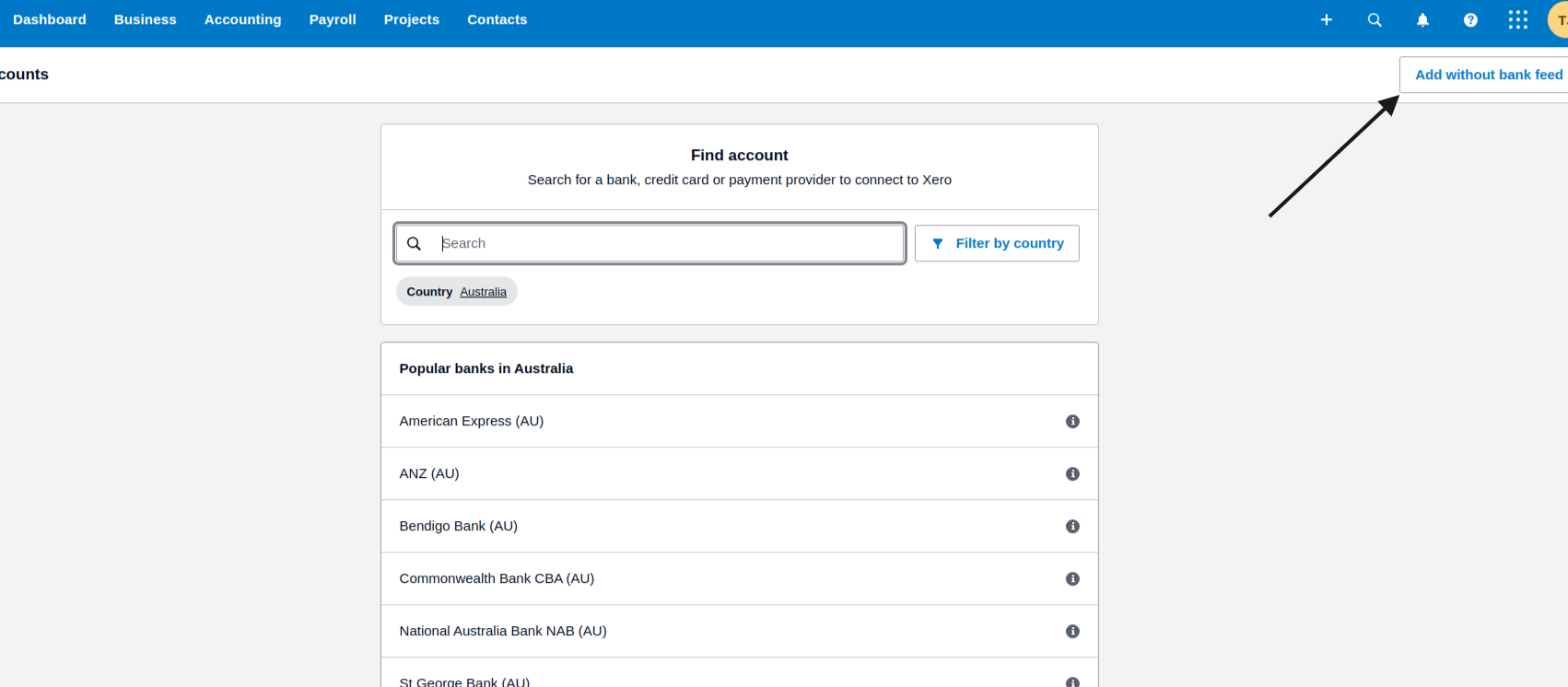Open the Payroll menu

[x=333, y=19]
